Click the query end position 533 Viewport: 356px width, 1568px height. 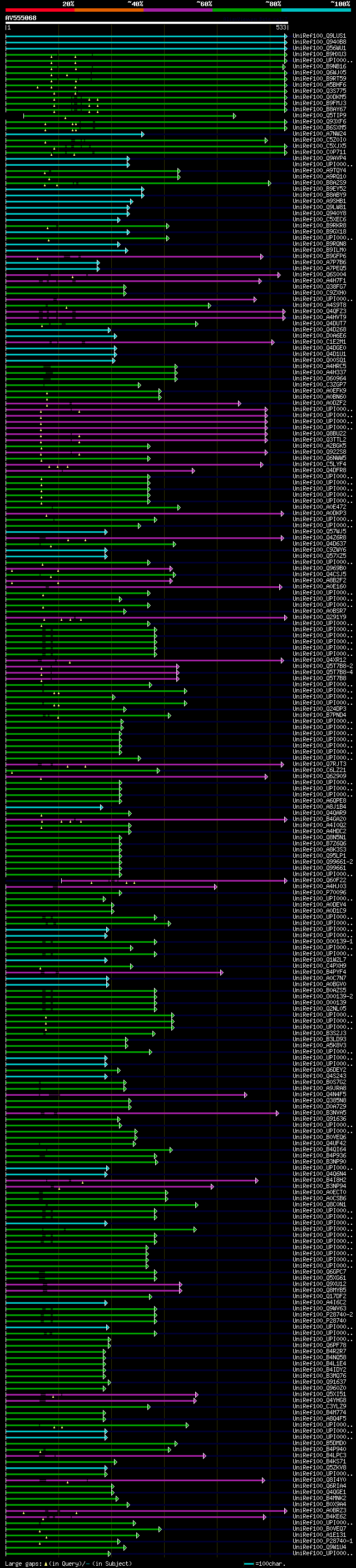coord(280,27)
